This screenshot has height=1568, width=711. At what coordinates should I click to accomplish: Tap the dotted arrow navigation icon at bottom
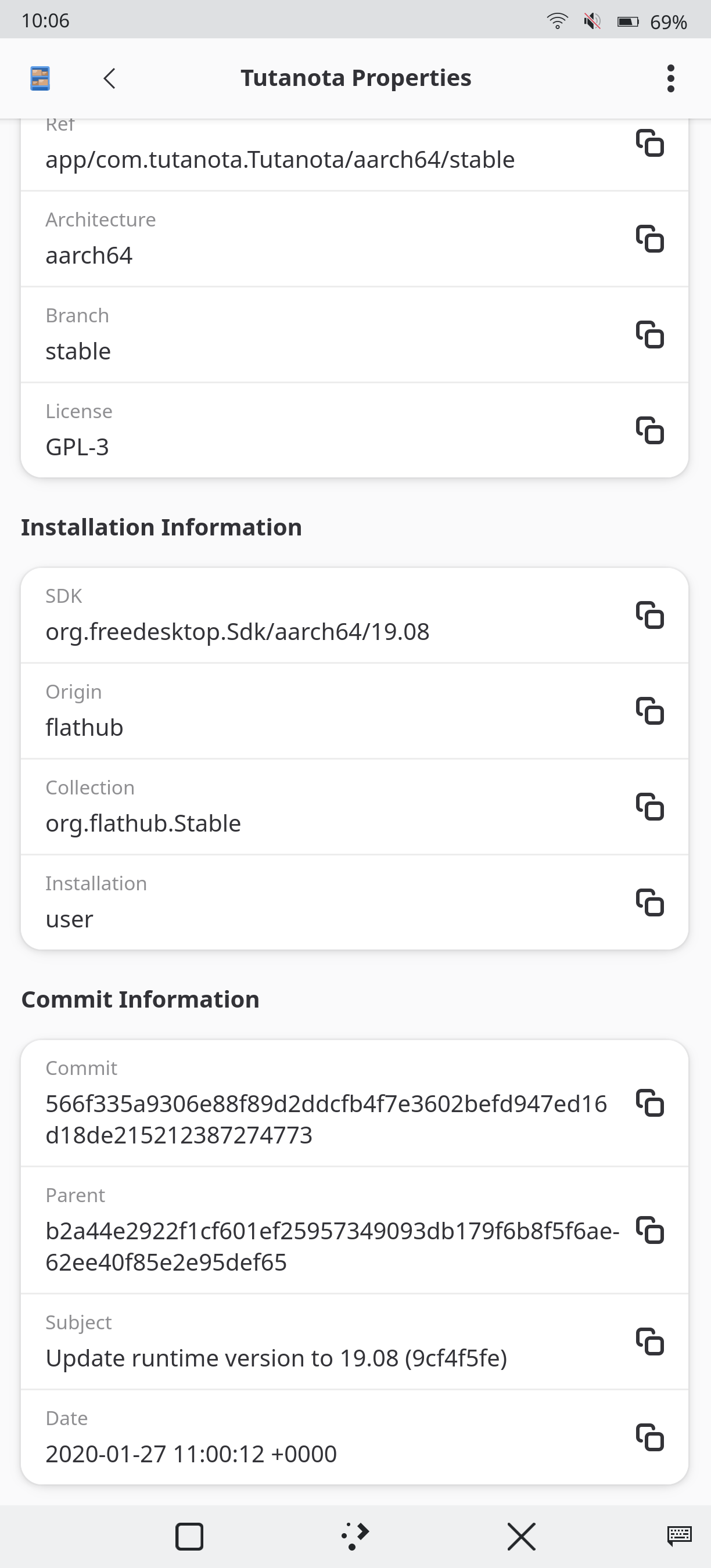pyautogui.click(x=355, y=1536)
